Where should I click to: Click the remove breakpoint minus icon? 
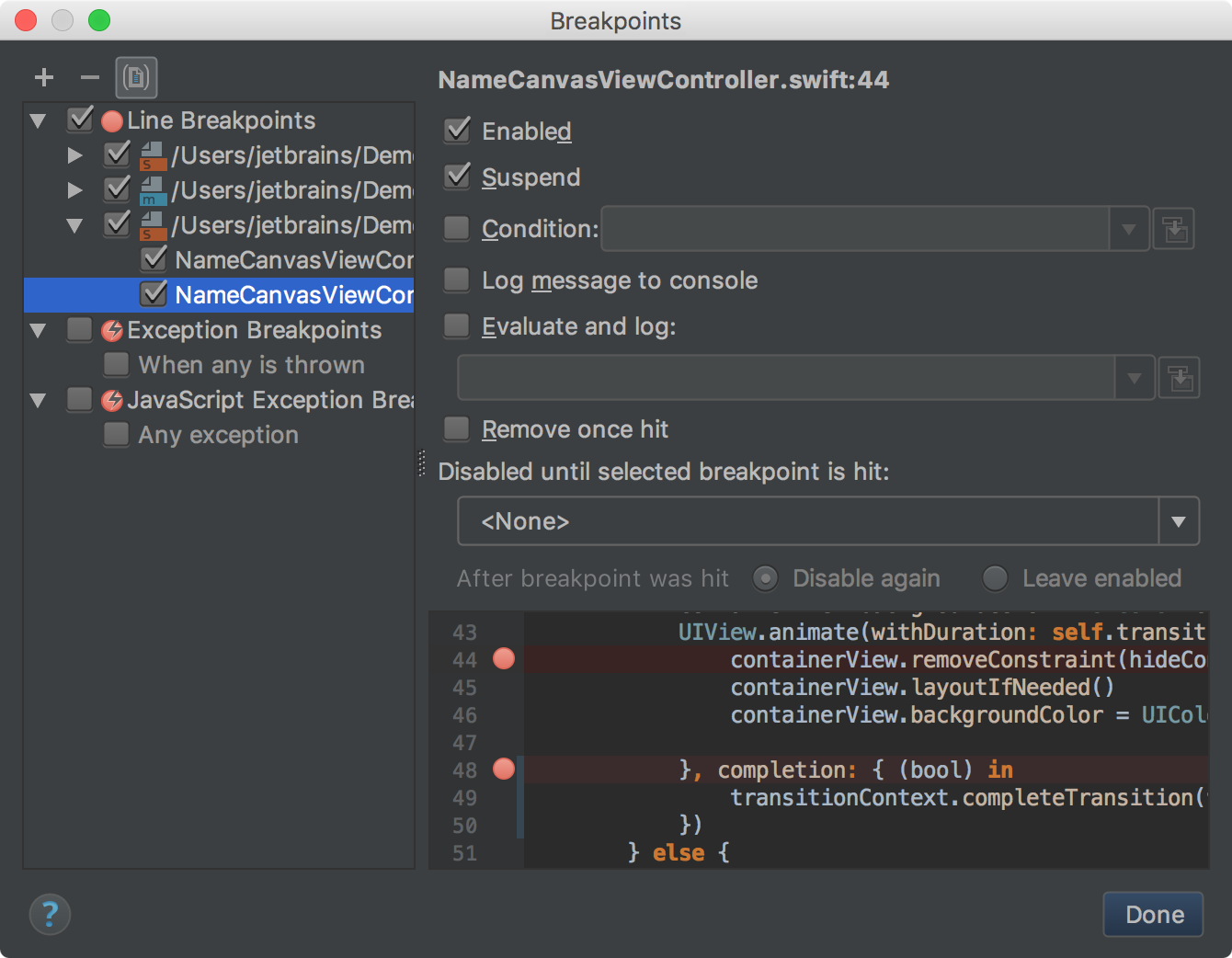click(x=89, y=77)
